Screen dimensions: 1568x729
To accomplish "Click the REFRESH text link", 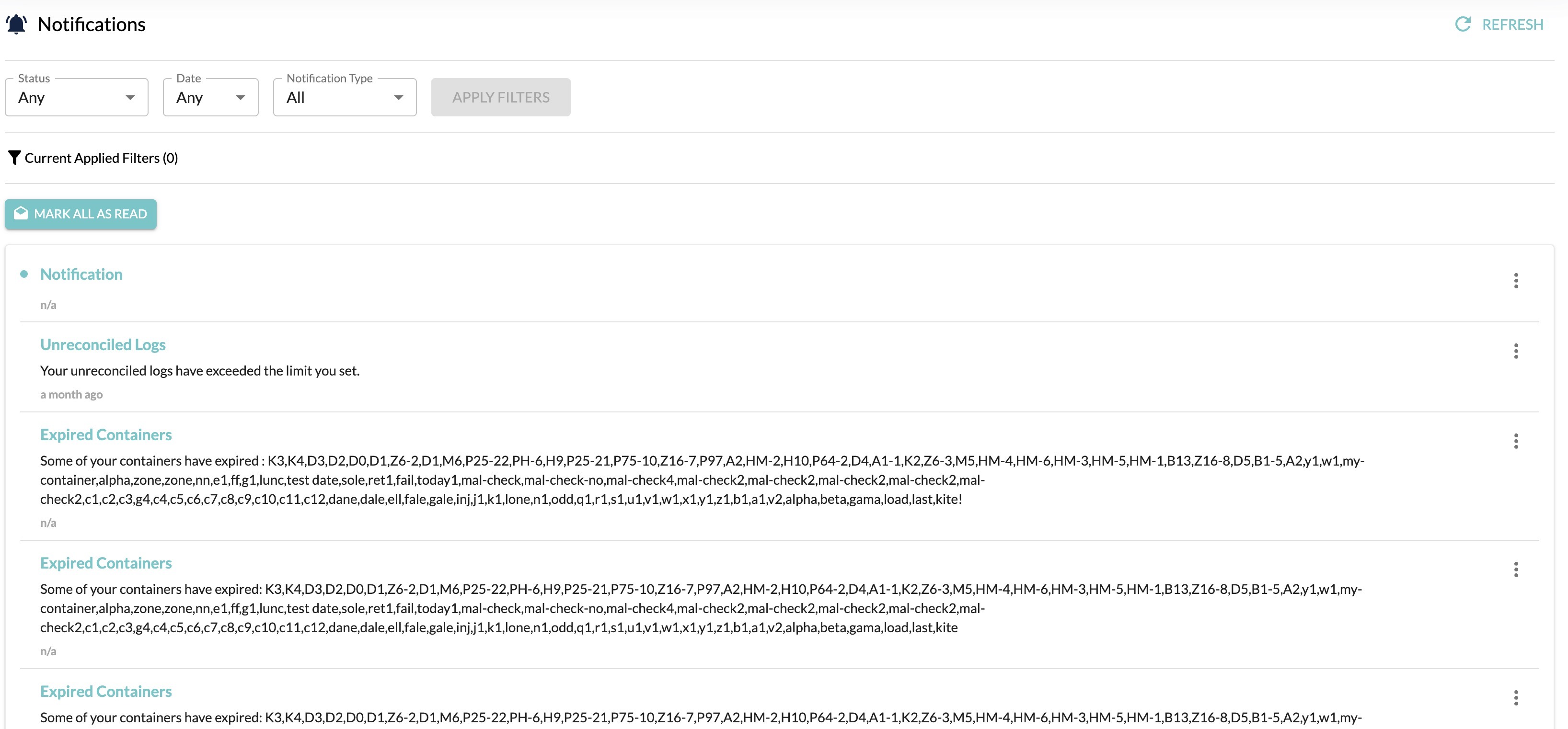I will click(x=1512, y=24).
